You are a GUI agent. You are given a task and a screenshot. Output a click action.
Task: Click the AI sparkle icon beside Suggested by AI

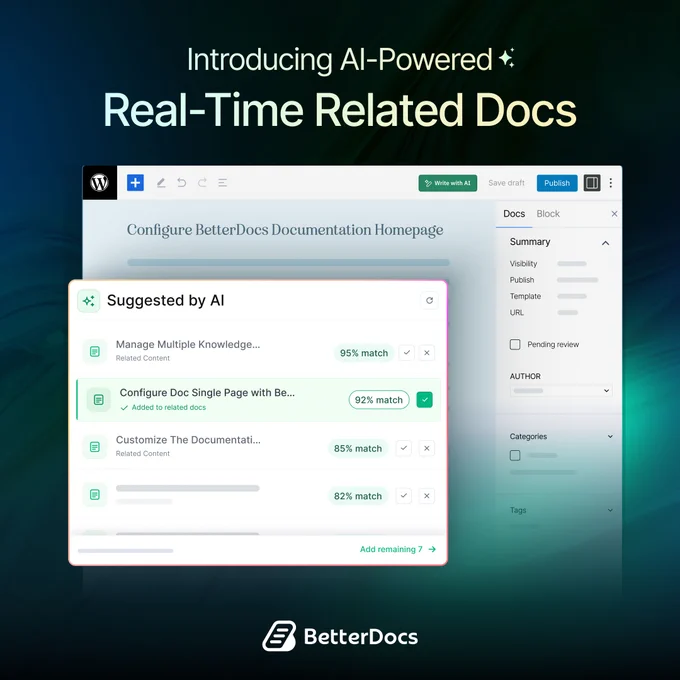pos(89,301)
